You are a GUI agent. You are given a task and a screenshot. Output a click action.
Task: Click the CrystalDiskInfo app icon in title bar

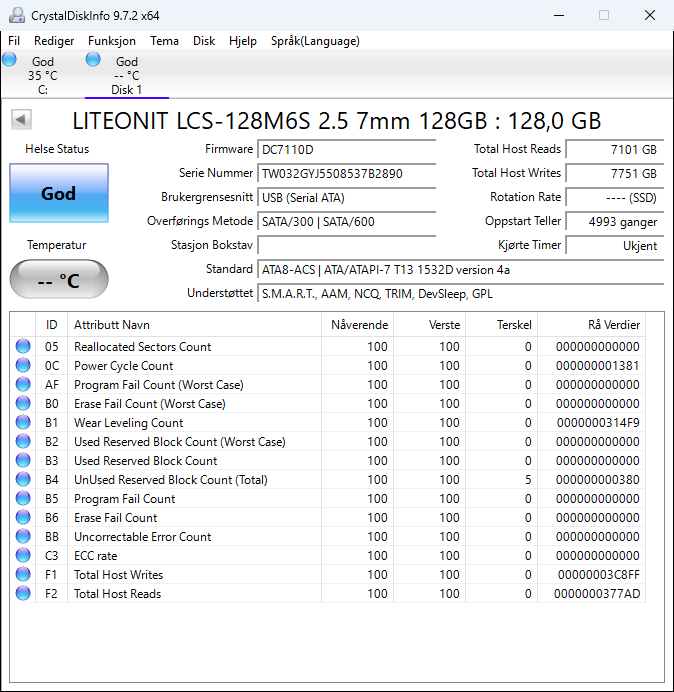17,15
